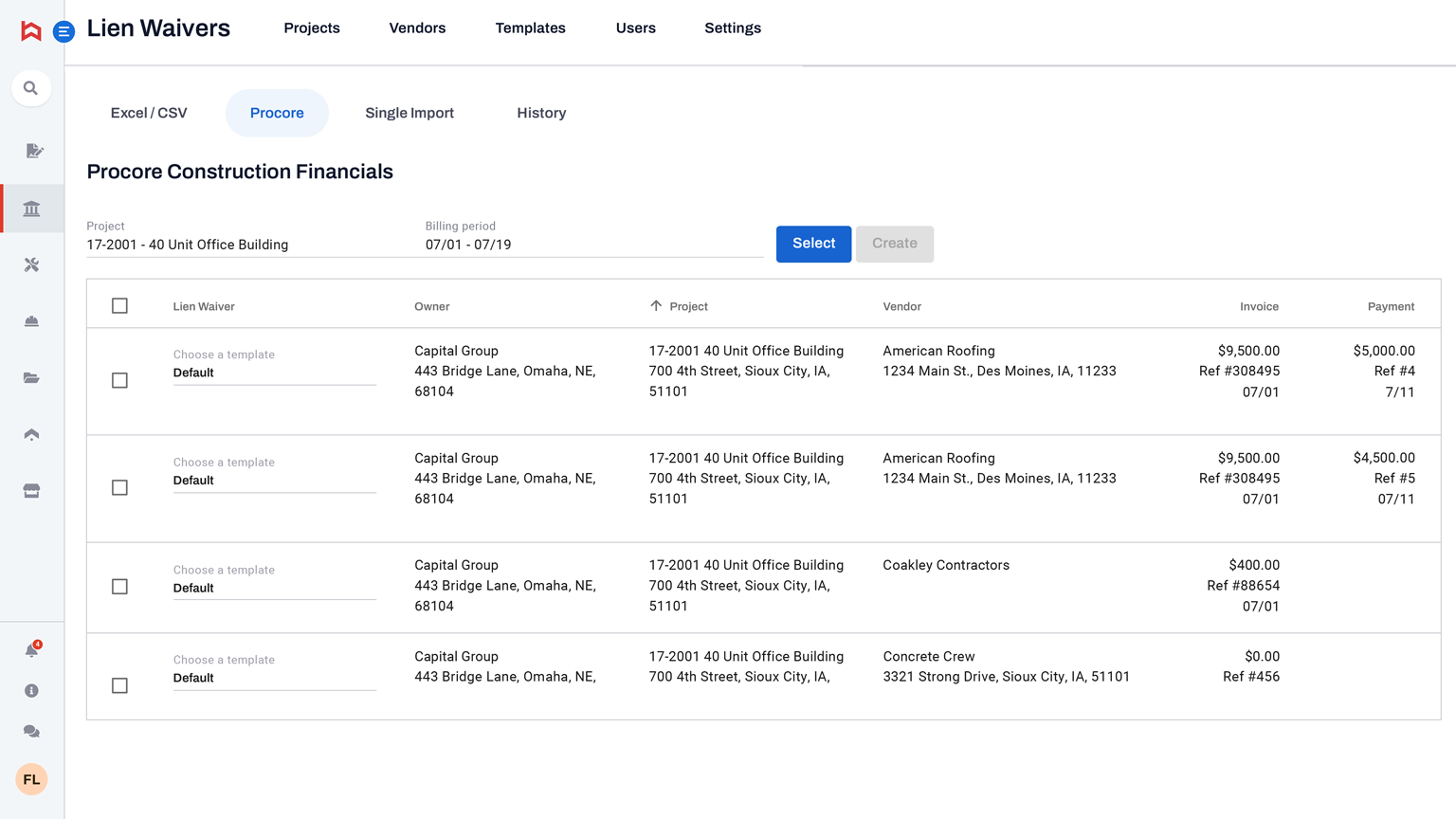Open template dropdown for Coakley Contractors row
The height and width of the screenshot is (819, 1456).
pyautogui.click(x=275, y=581)
